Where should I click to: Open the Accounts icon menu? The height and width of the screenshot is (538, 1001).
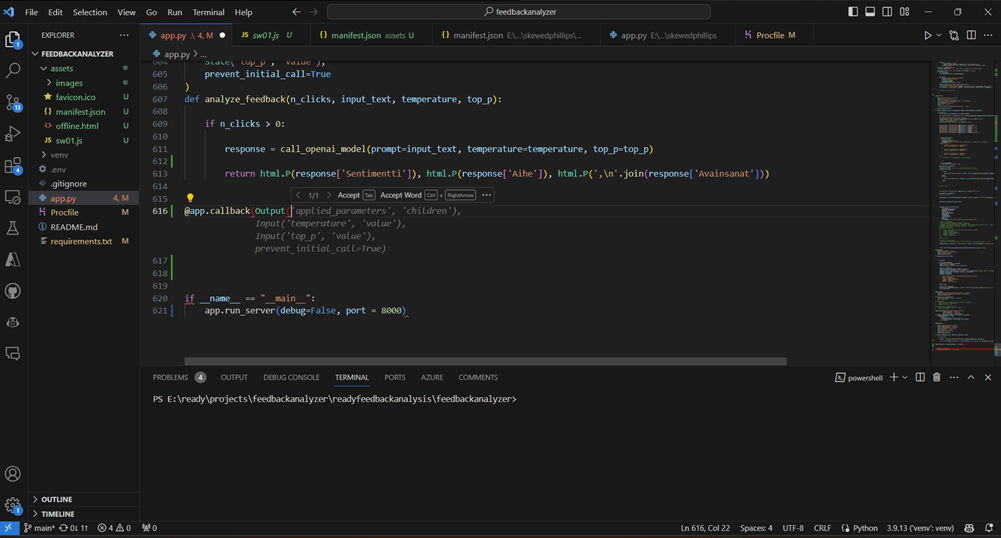coord(13,474)
